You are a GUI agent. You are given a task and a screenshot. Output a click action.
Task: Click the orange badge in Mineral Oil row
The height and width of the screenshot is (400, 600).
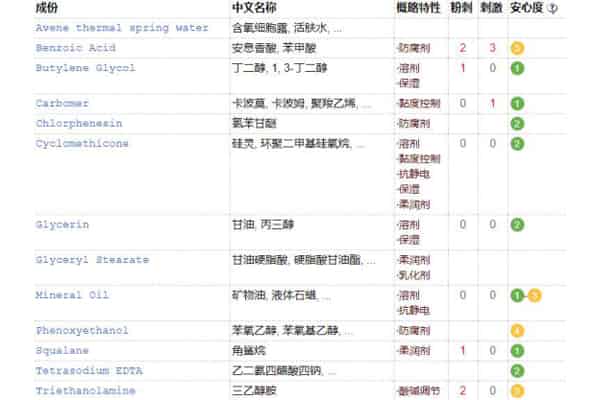click(535, 296)
